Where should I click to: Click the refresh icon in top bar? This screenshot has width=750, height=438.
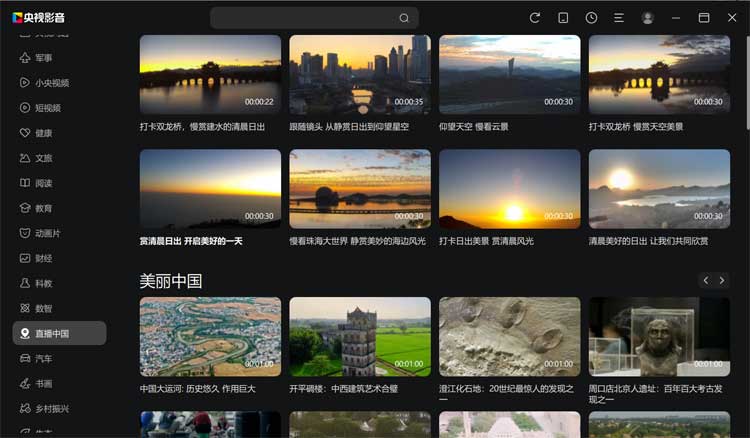535,18
